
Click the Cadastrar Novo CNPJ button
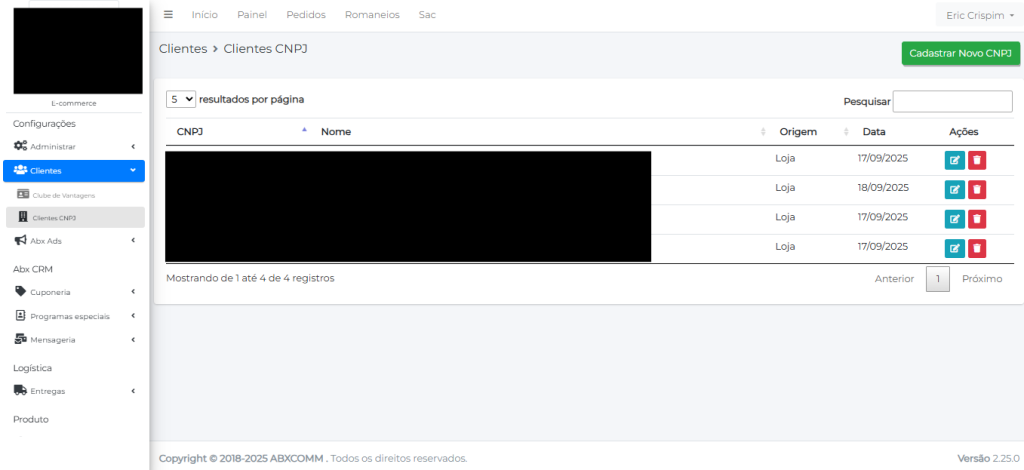coord(960,53)
